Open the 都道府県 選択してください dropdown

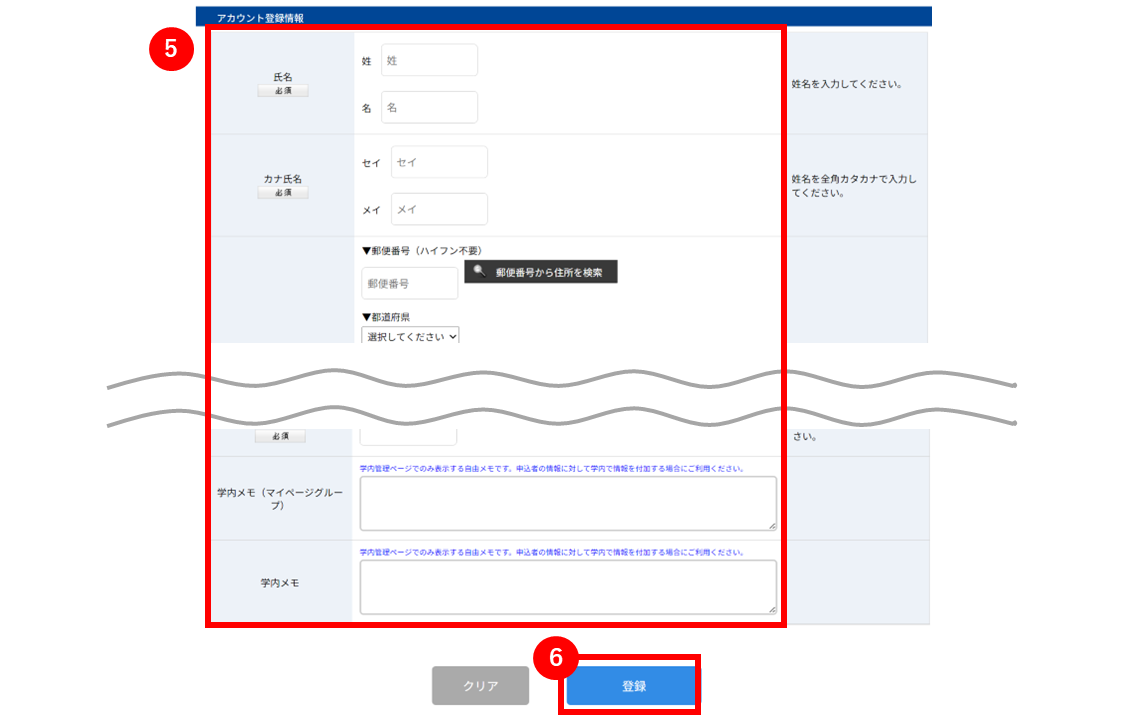tap(410, 335)
